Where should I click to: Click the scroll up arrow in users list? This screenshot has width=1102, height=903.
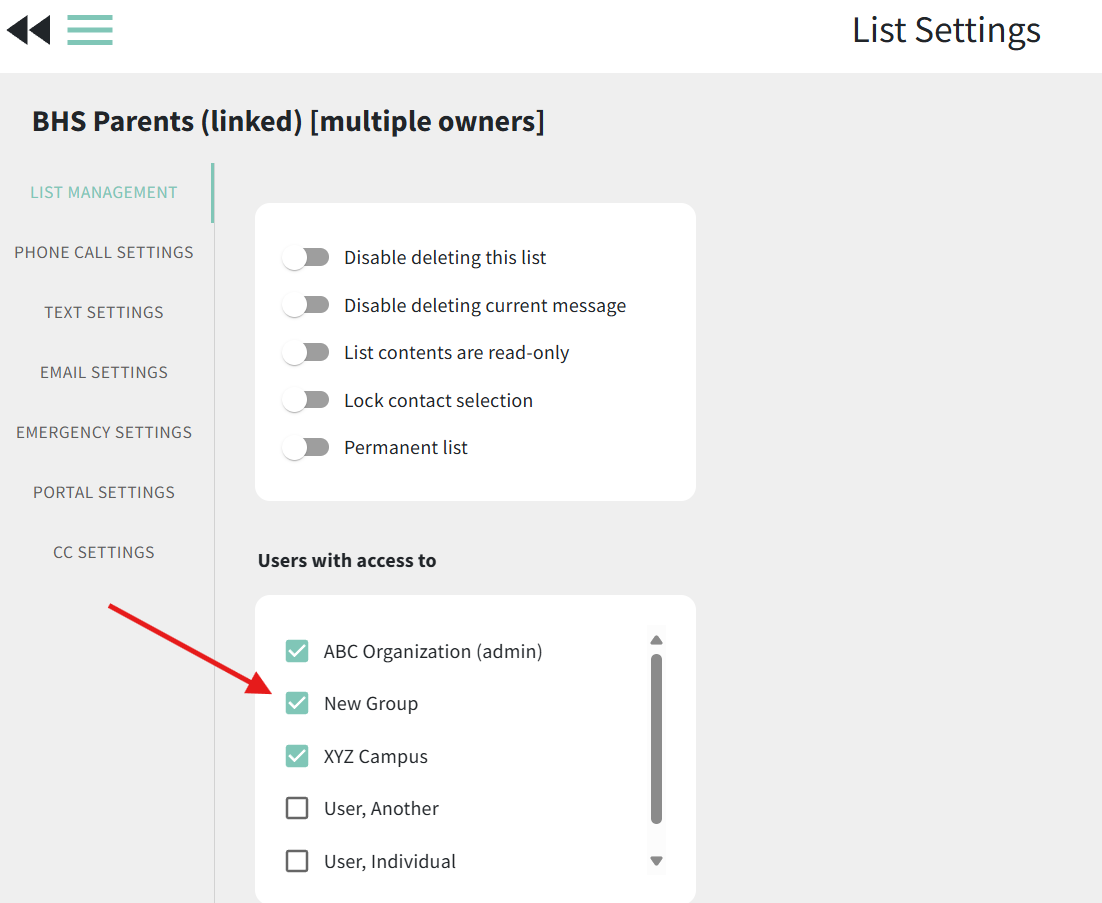656,639
